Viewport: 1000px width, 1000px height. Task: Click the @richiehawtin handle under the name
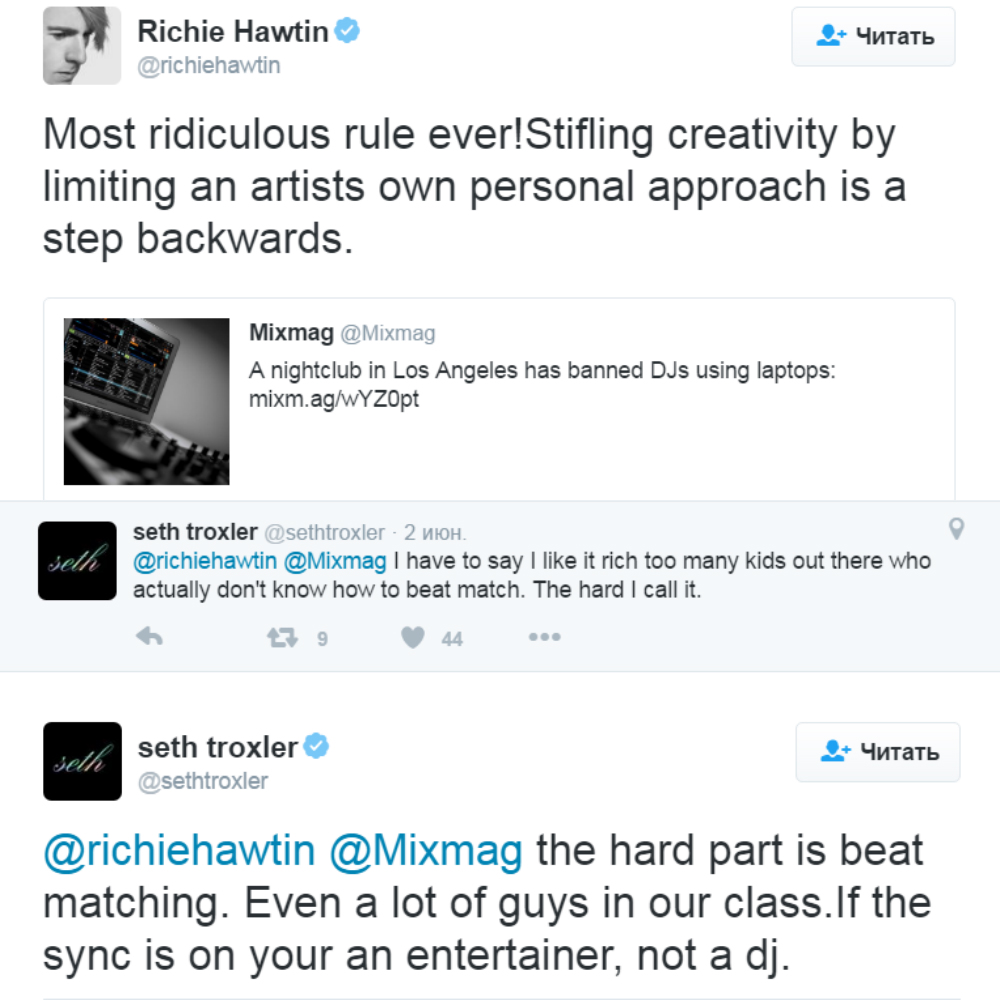(208, 66)
